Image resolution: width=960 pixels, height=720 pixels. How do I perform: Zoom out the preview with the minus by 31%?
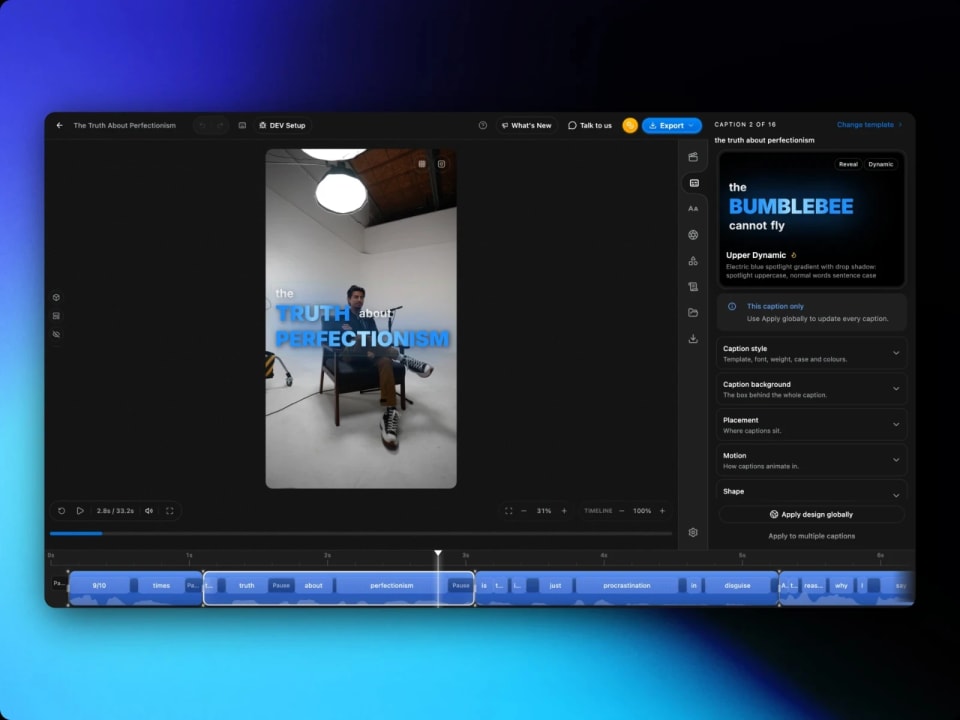coord(523,511)
